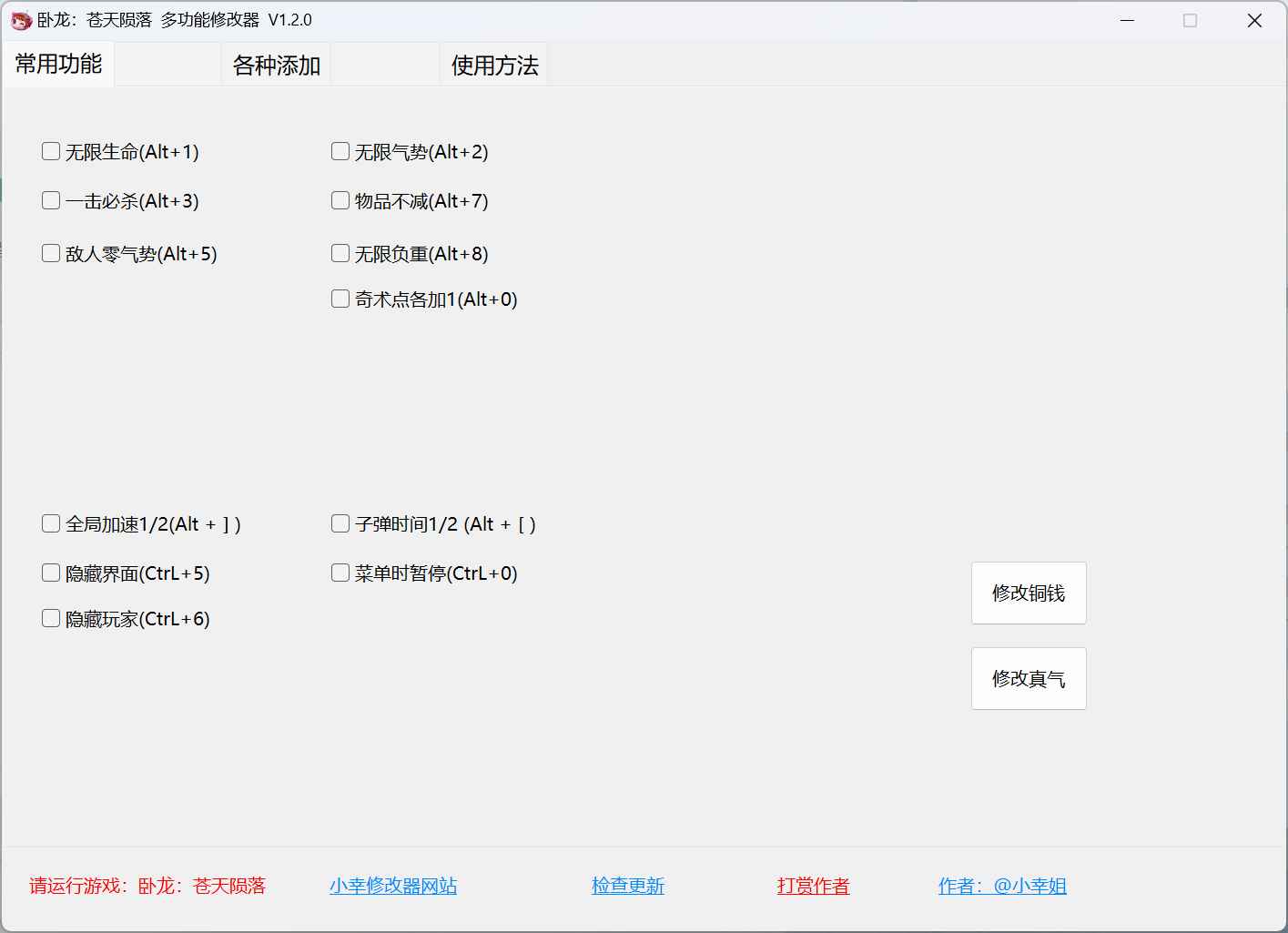Click the trainer's app icon in title bar
1288x933 pixels.
20,19
